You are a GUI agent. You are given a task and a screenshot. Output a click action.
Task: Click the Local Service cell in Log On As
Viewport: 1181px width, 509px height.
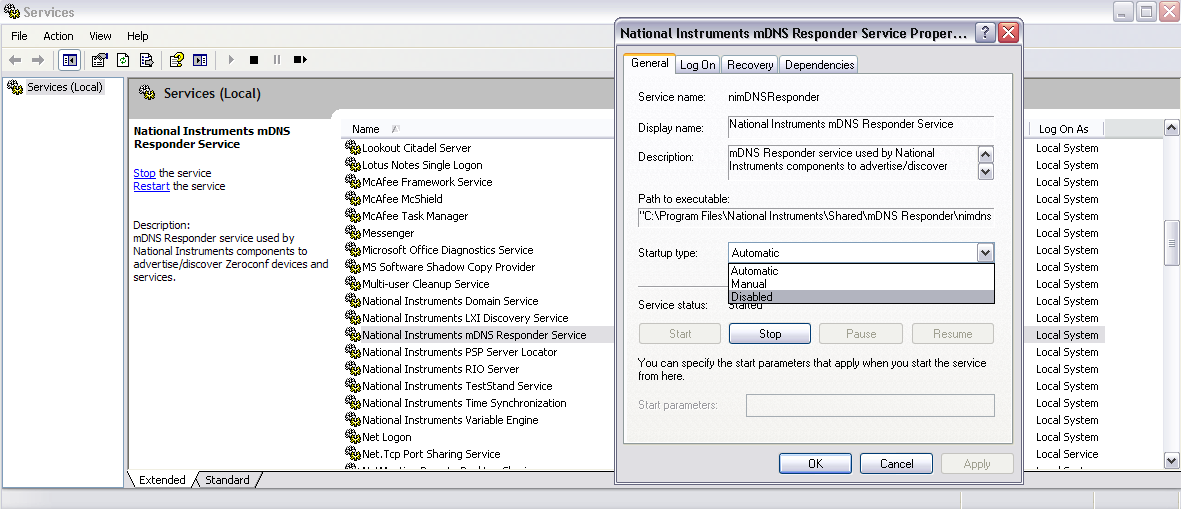coord(1067,454)
